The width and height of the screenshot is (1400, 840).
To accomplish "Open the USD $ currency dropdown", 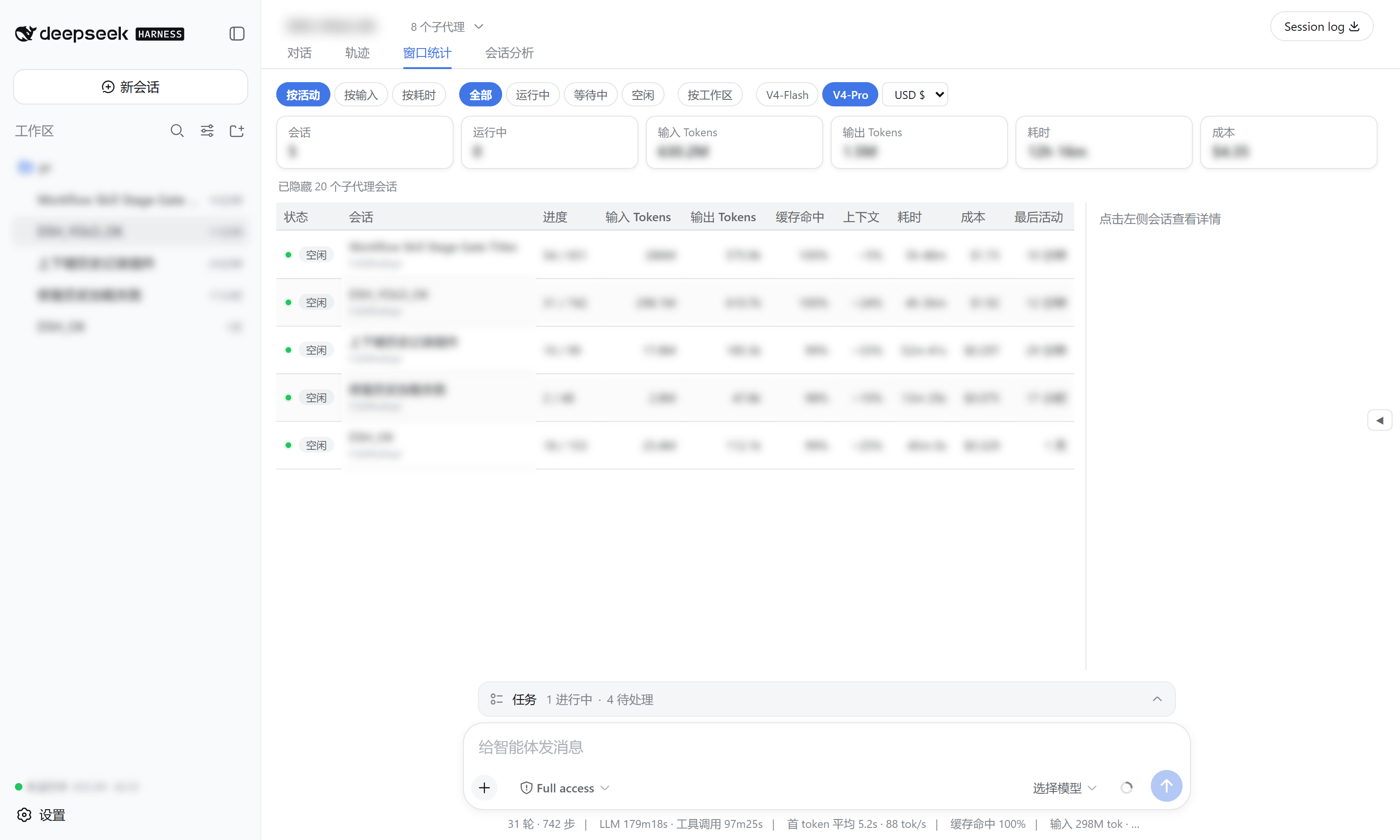I will (916, 95).
